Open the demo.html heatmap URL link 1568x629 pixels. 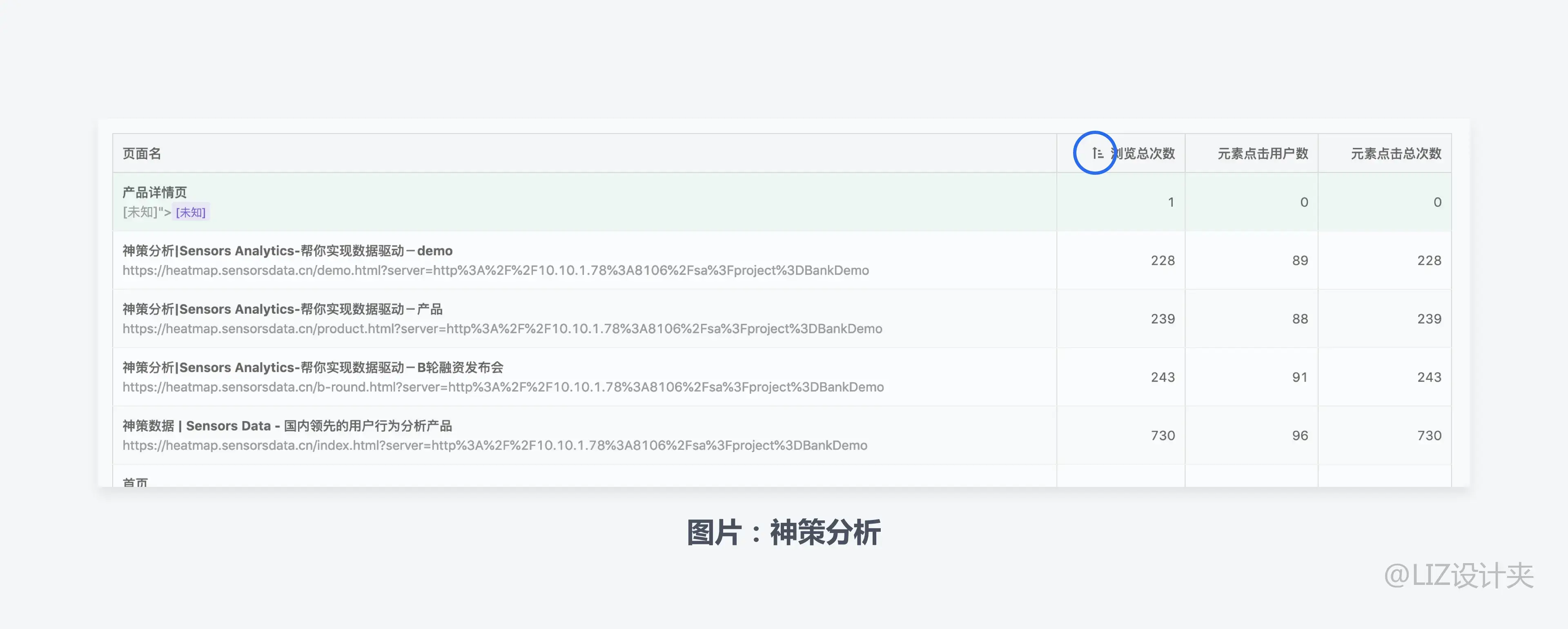[x=495, y=270]
